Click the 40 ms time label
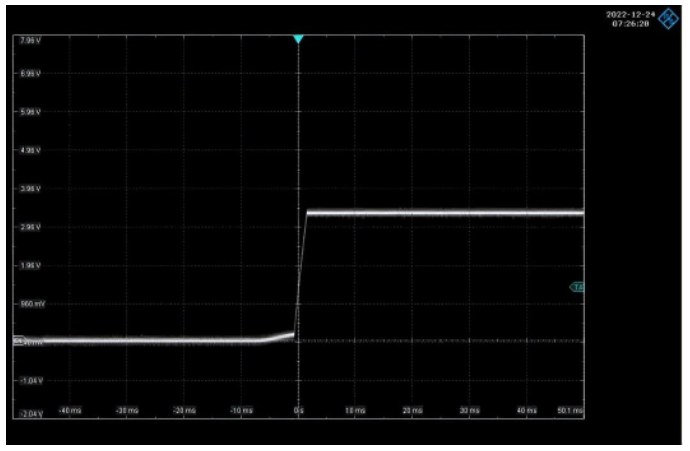The width and height of the screenshot is (690, 451). click(x=527, y=410)
